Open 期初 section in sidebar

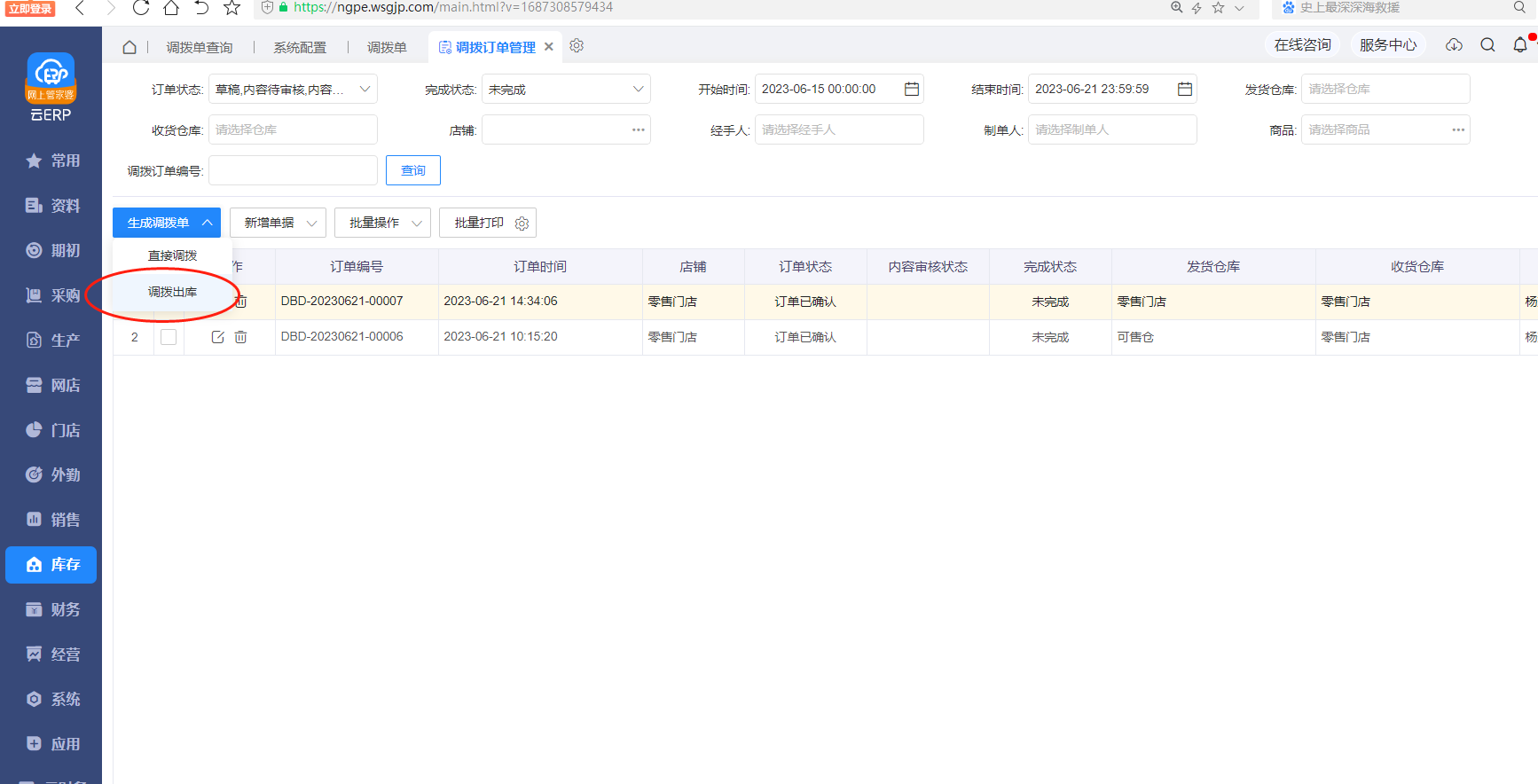click(52, 251)
